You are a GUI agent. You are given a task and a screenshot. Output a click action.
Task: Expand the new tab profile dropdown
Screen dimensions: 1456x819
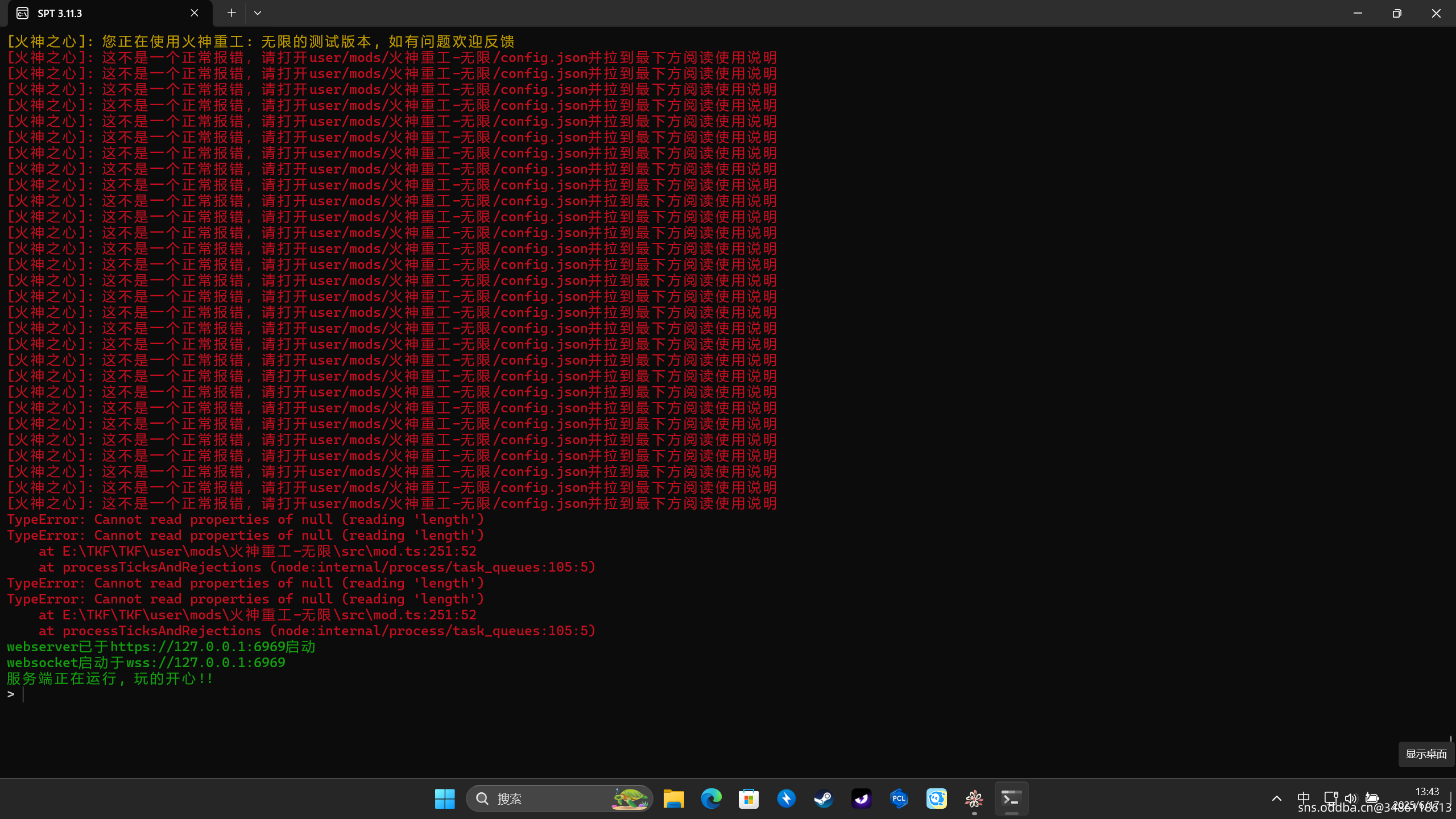[x=258, y=13]
